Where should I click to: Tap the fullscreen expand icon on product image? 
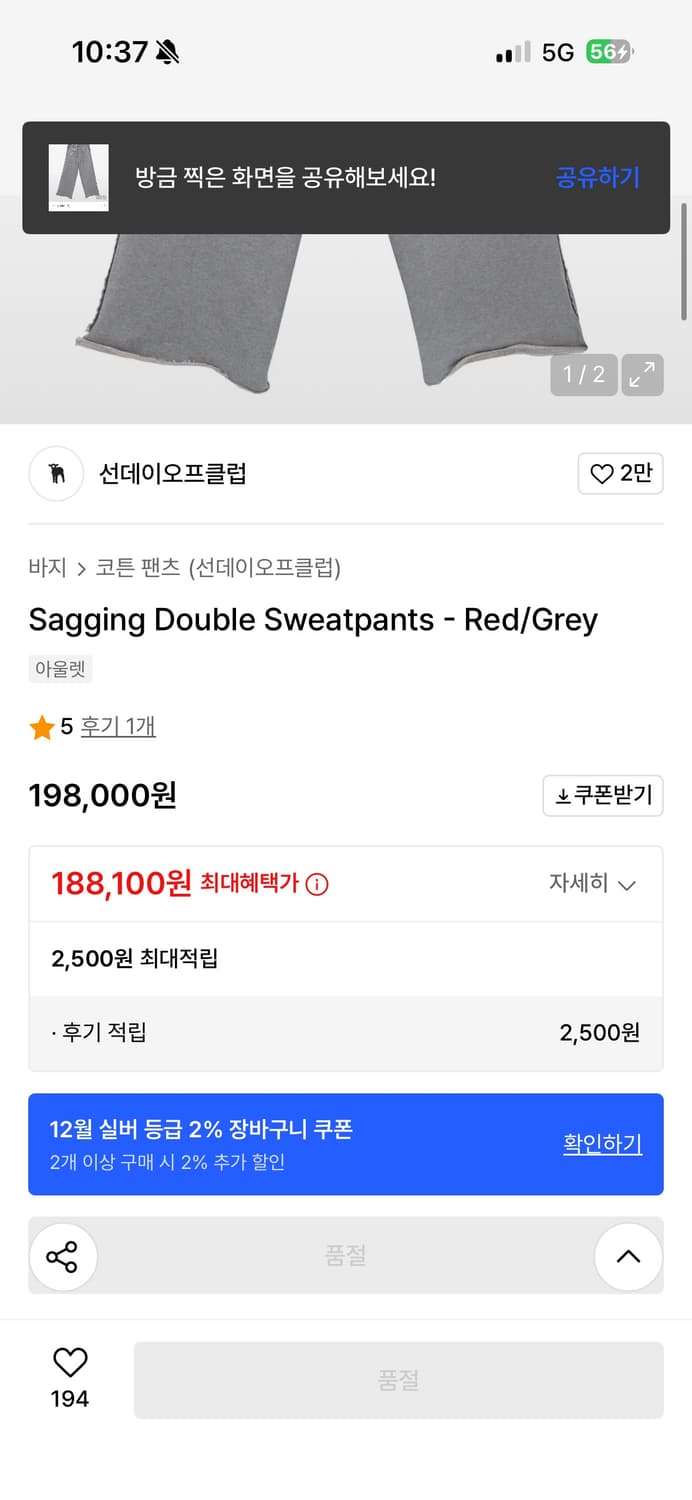pyautogui.click(x=644, y=375)
